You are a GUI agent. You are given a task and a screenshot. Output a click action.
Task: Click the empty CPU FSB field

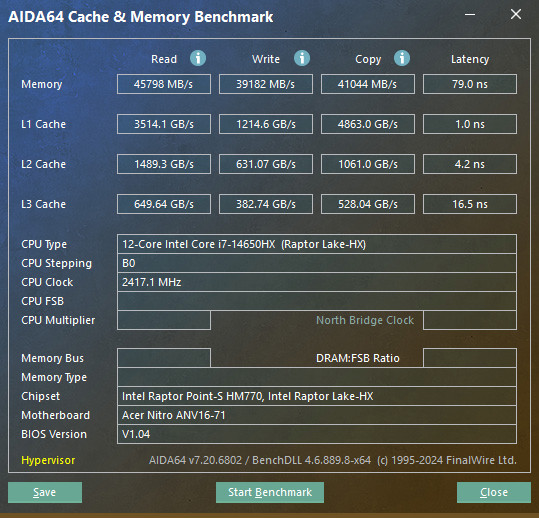(x=317, y=301)
